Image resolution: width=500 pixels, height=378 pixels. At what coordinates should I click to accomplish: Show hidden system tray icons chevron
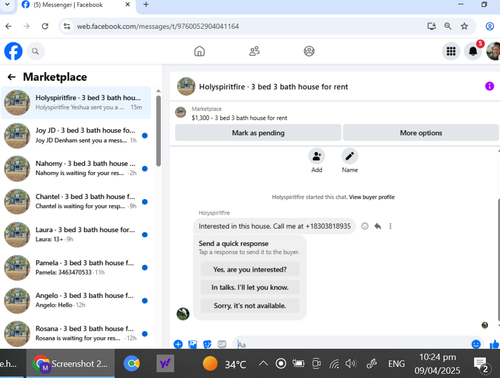click(x=263, y=363)
